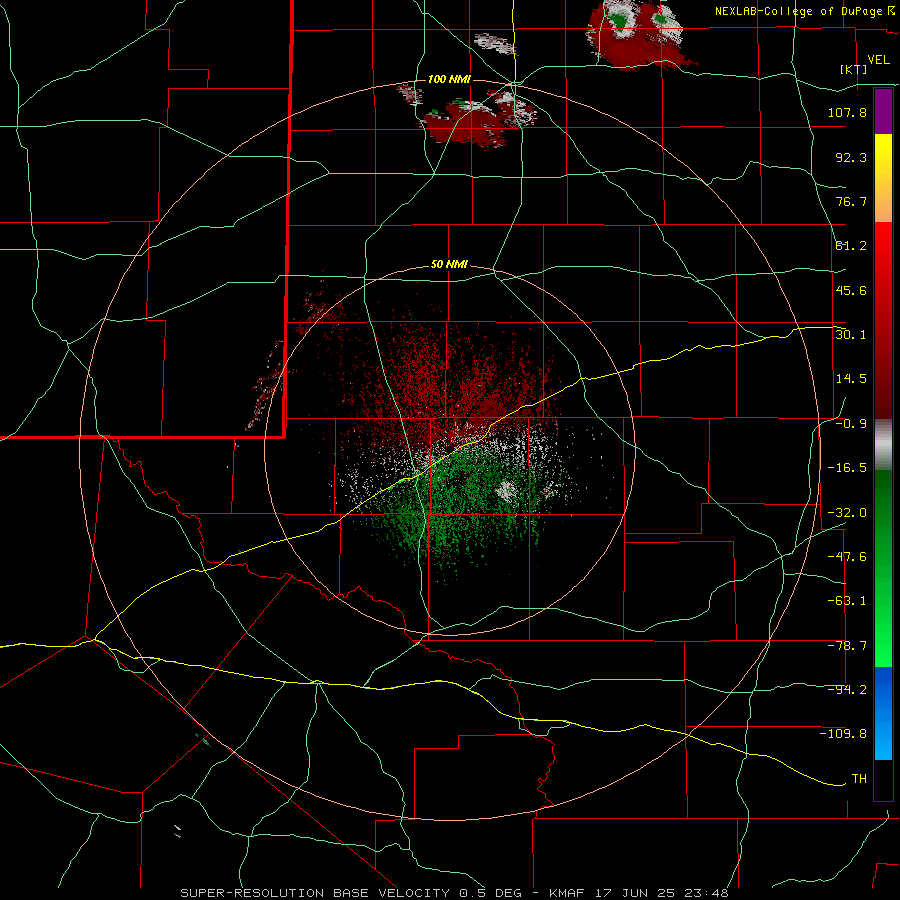Select the 45.6 scale value
This screenshot has height=900, width=900.
851,290
